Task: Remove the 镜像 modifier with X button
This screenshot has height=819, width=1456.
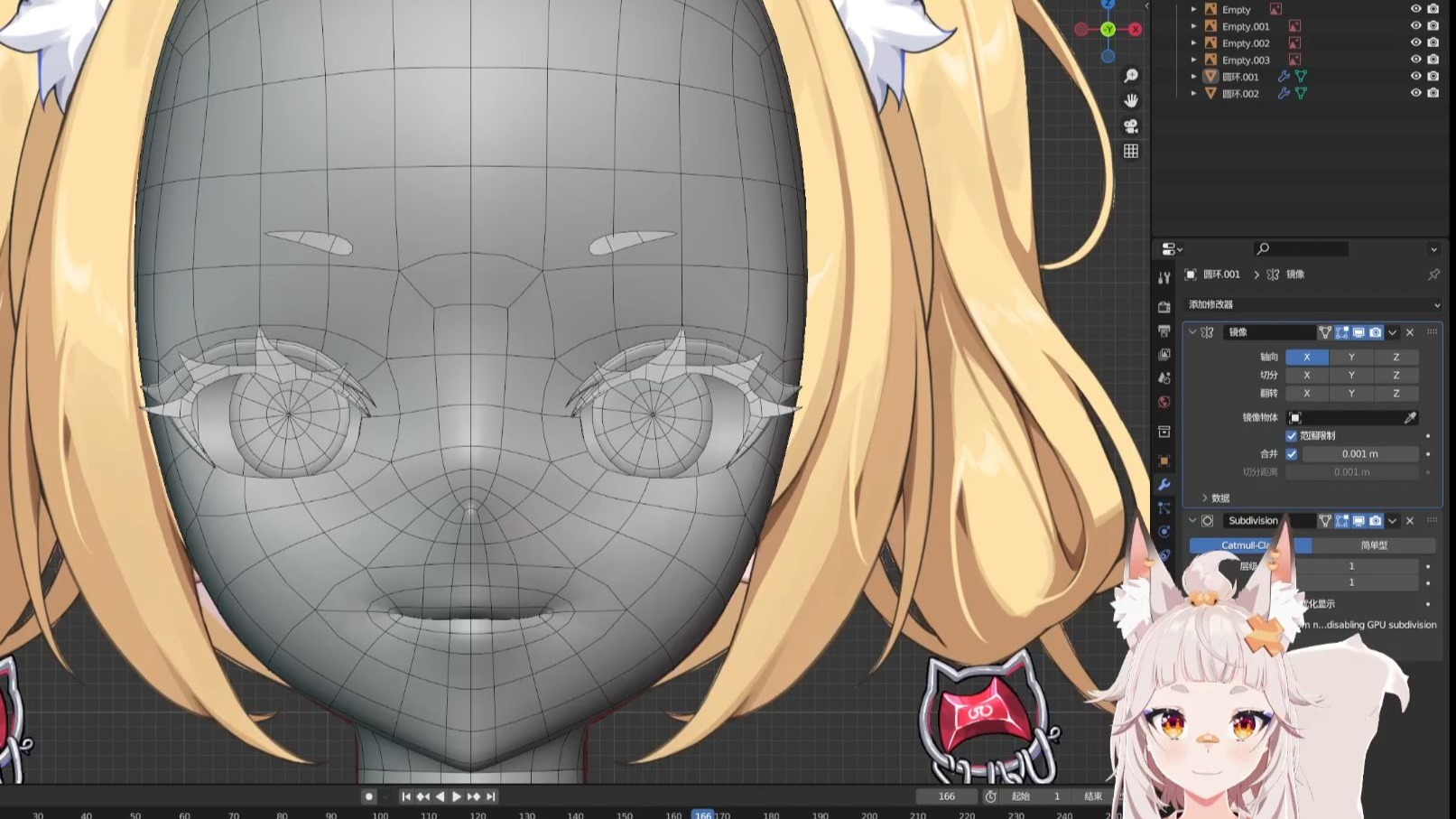Action: point(1410,332)
